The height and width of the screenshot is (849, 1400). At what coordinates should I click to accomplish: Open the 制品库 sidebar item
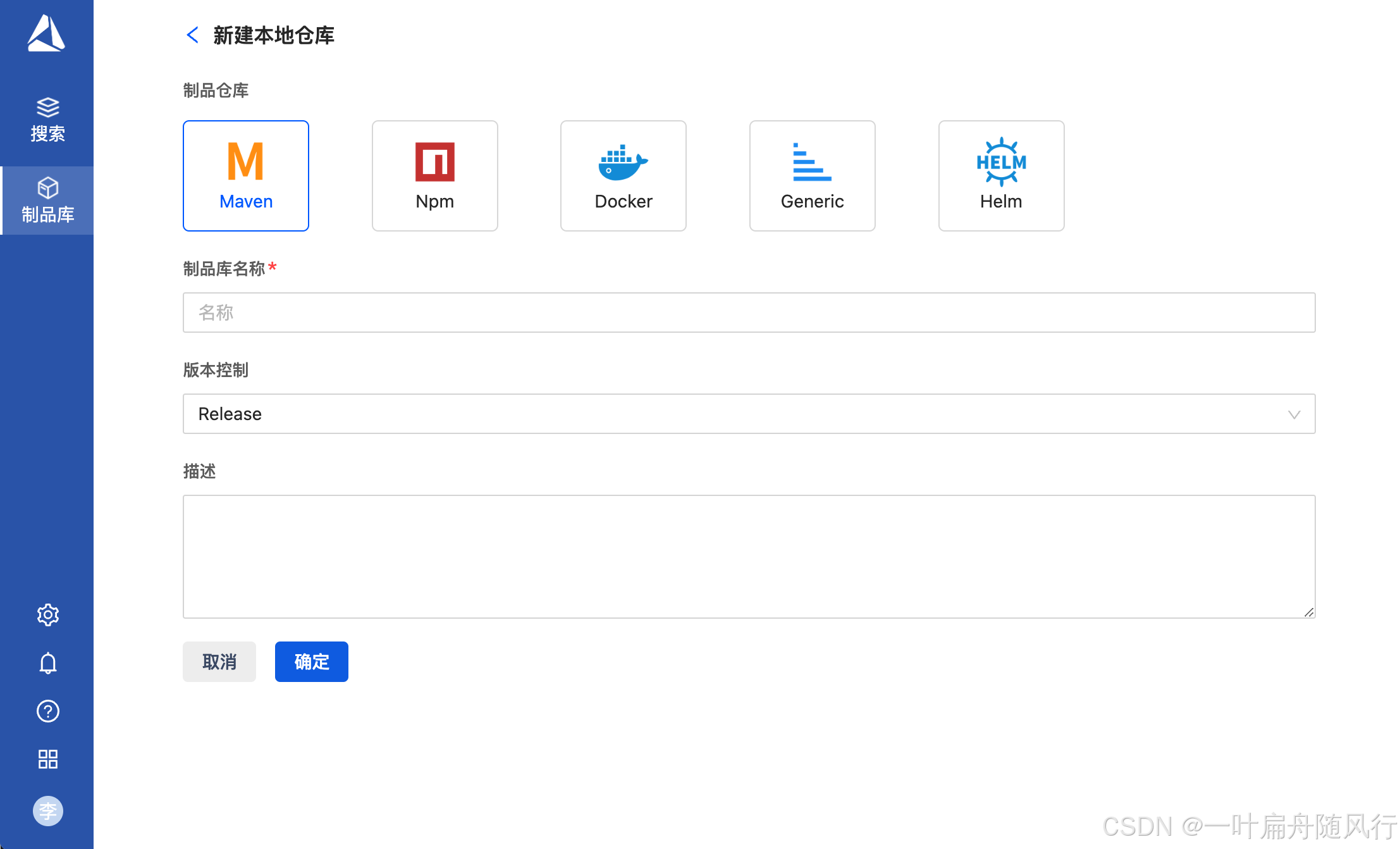pyautogui.click(x=47, y=201)
